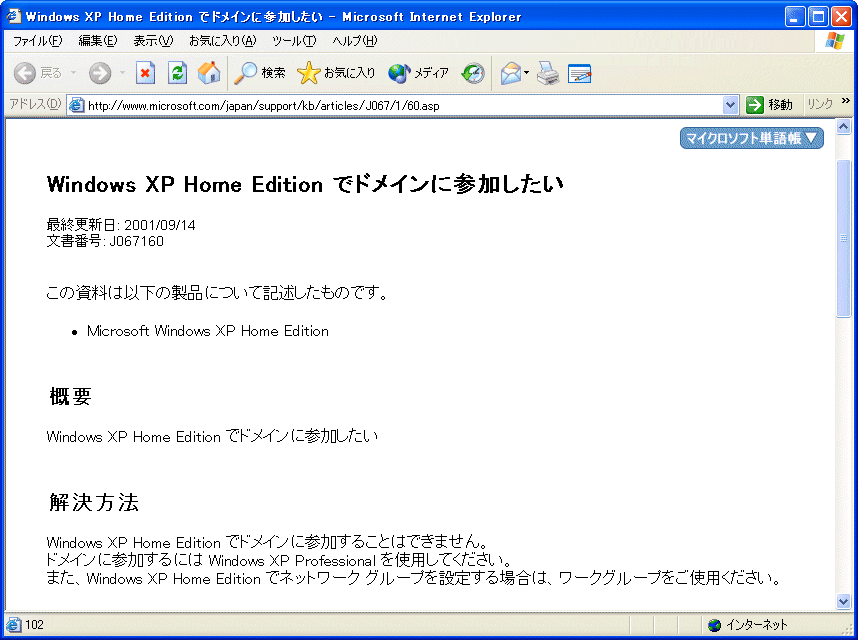Image resolution: width=858 pixels, height=640 pixels.
Task: Open the 表示(V) menu
Action: click(153, 41)
